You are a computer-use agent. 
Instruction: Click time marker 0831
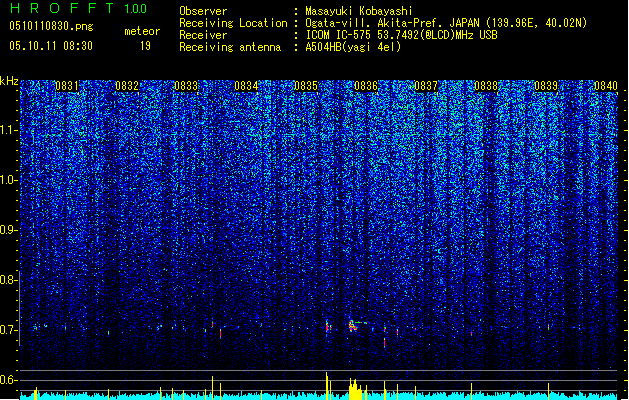click(67, 86)
